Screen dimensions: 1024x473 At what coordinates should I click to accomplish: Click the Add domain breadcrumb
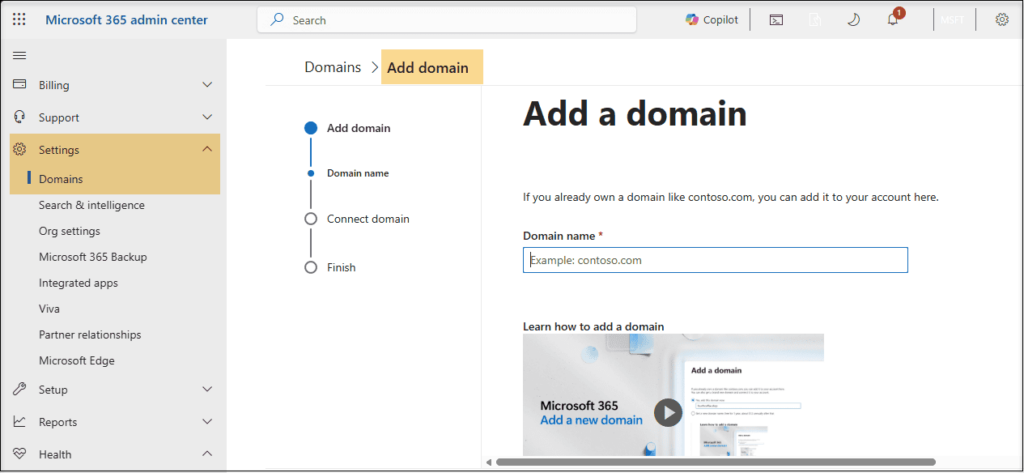[x=428, y=68]
